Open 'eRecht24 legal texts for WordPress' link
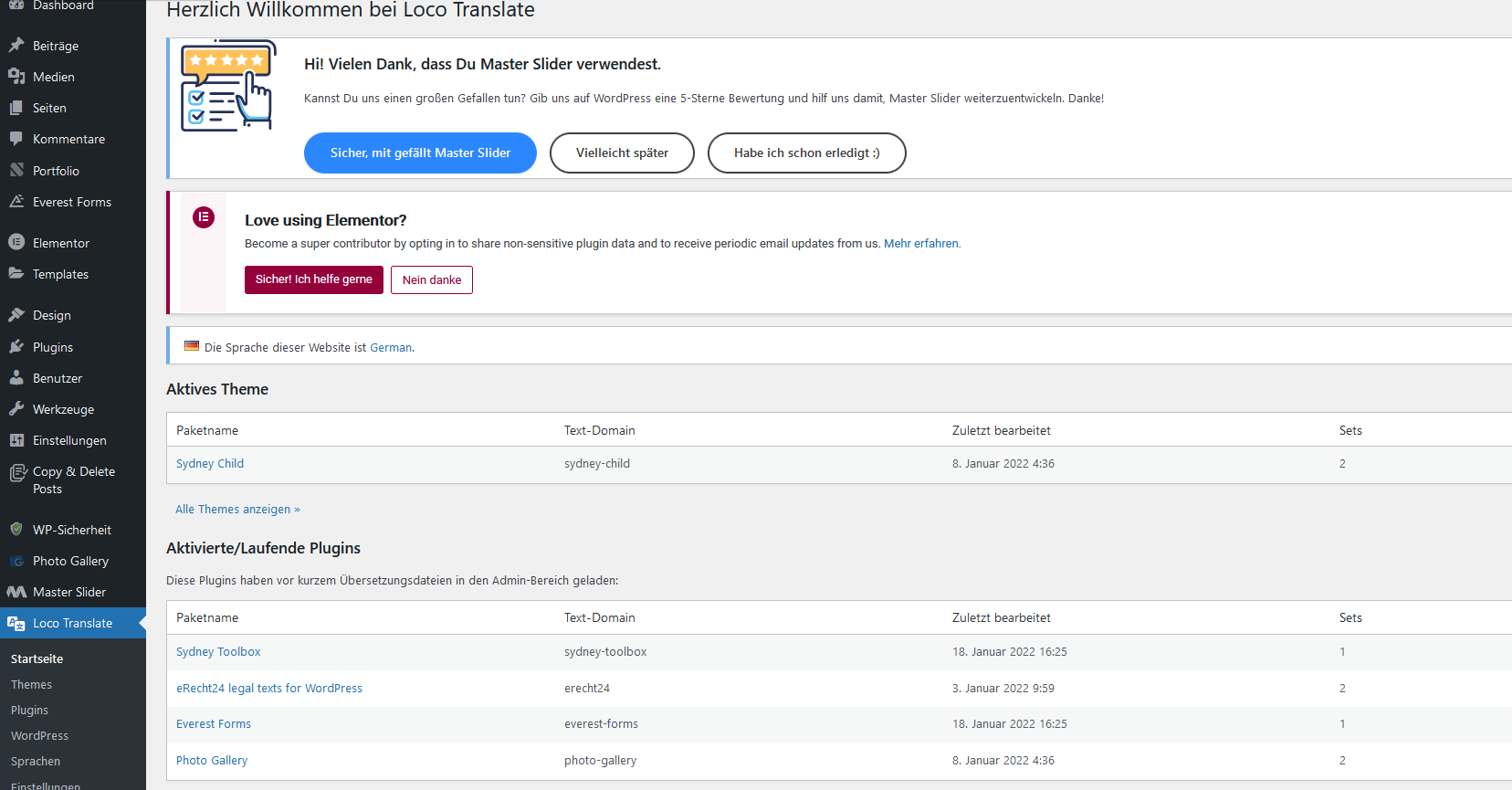The width and height of the screenshot is (1512, 790). (269, 689)
